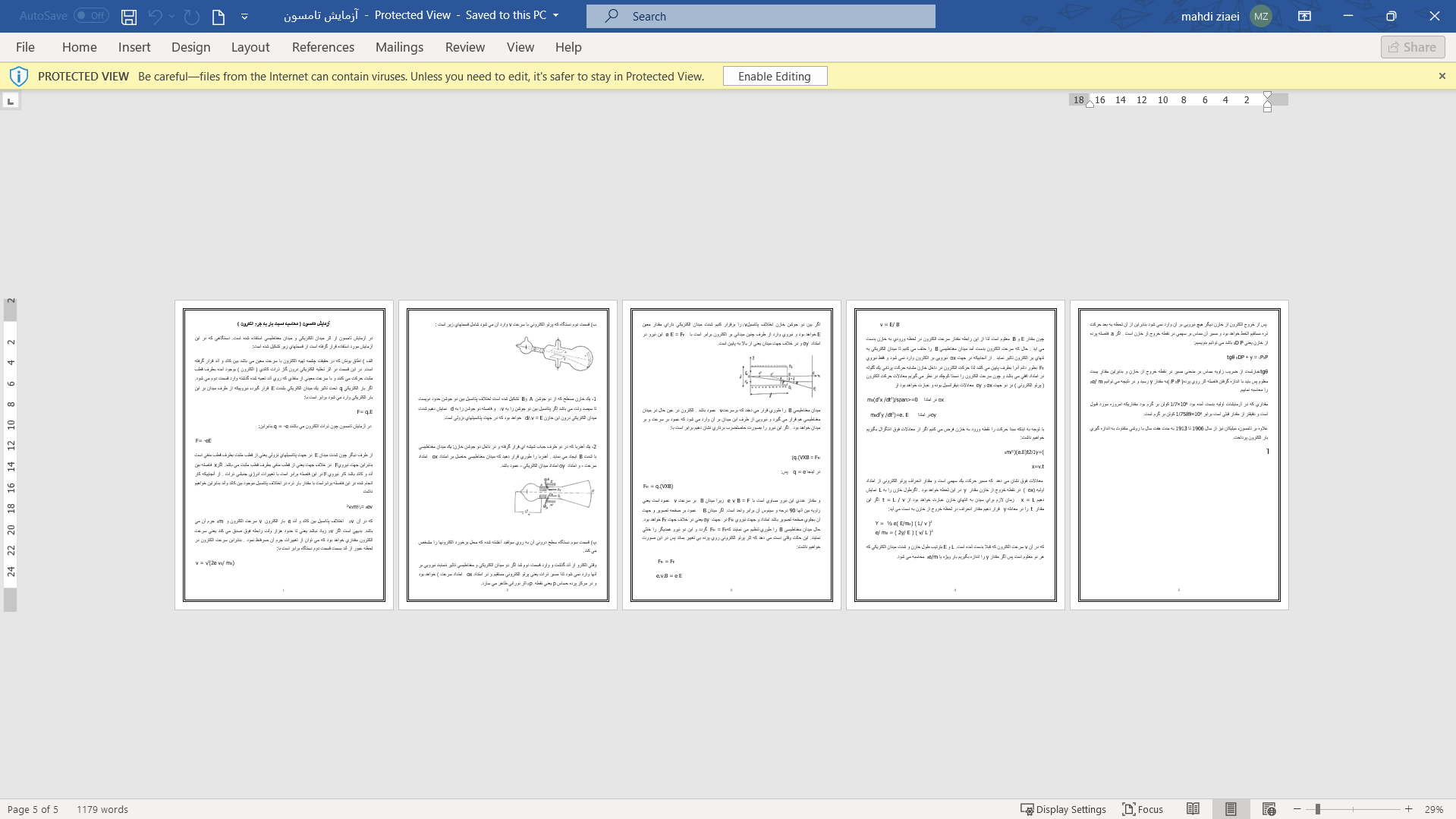Click the Redo icon

192,16
